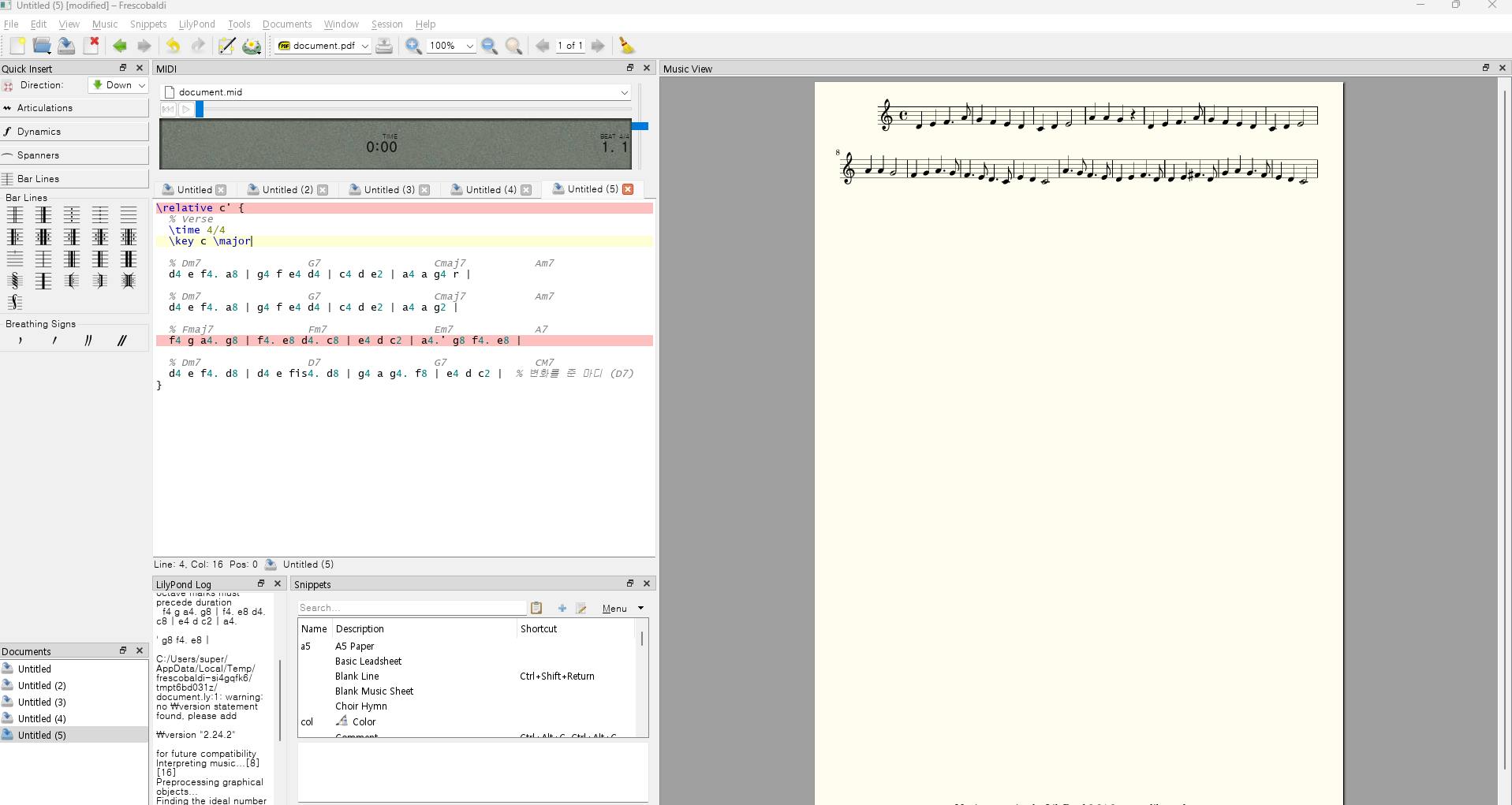Insert the invisible empty-staff bar line
Viewport: 1512px width, 805px height.
tap(129, 214)
